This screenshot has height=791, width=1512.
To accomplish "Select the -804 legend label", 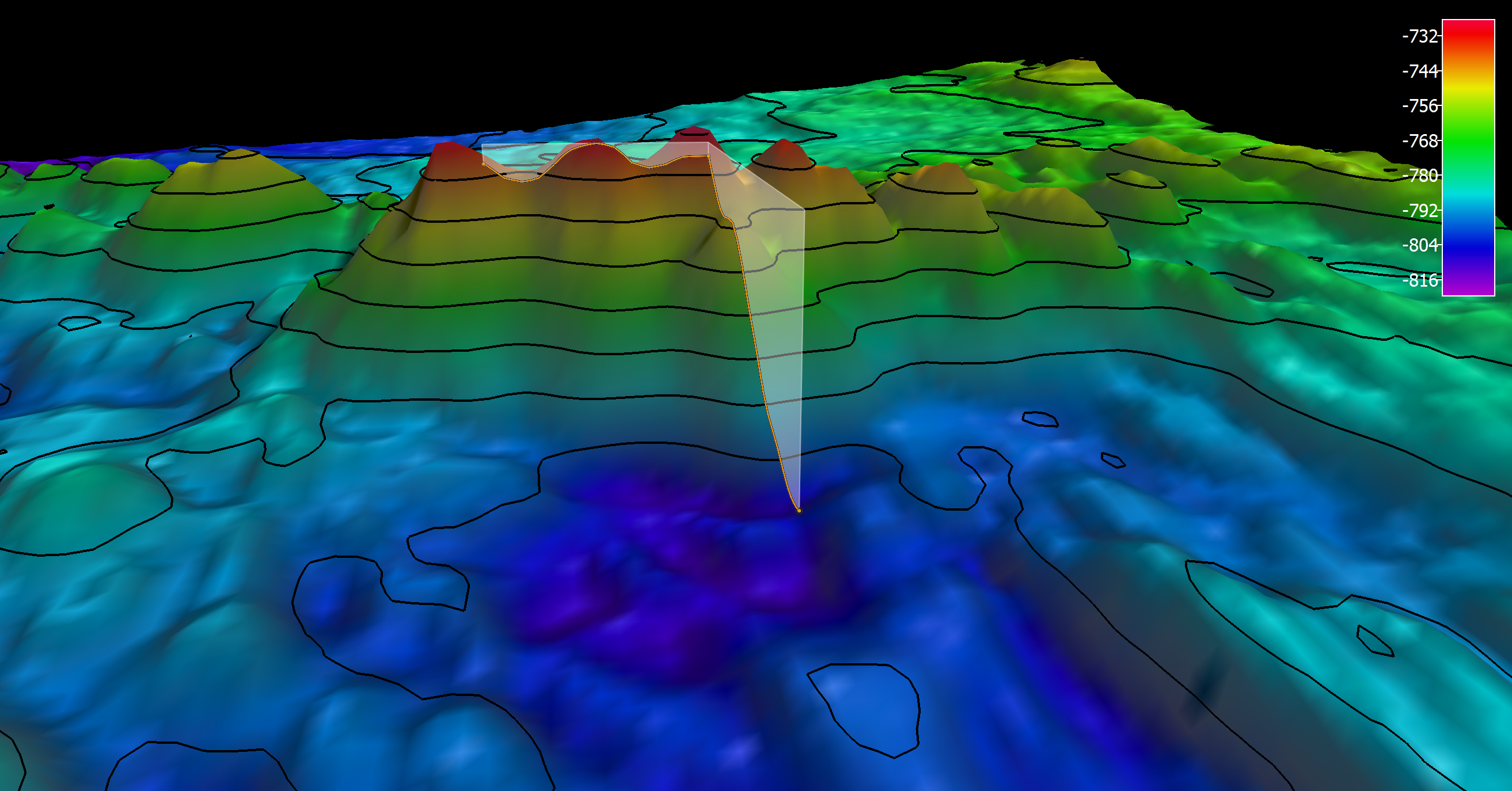I will pyautogui.click(x=1420, y=245).
